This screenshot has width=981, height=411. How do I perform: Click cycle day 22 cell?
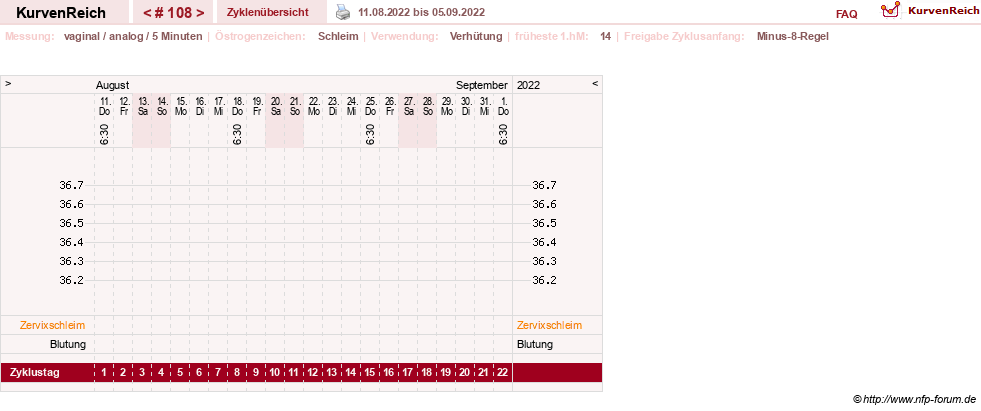pyautogui.click(x=503, y=373)
